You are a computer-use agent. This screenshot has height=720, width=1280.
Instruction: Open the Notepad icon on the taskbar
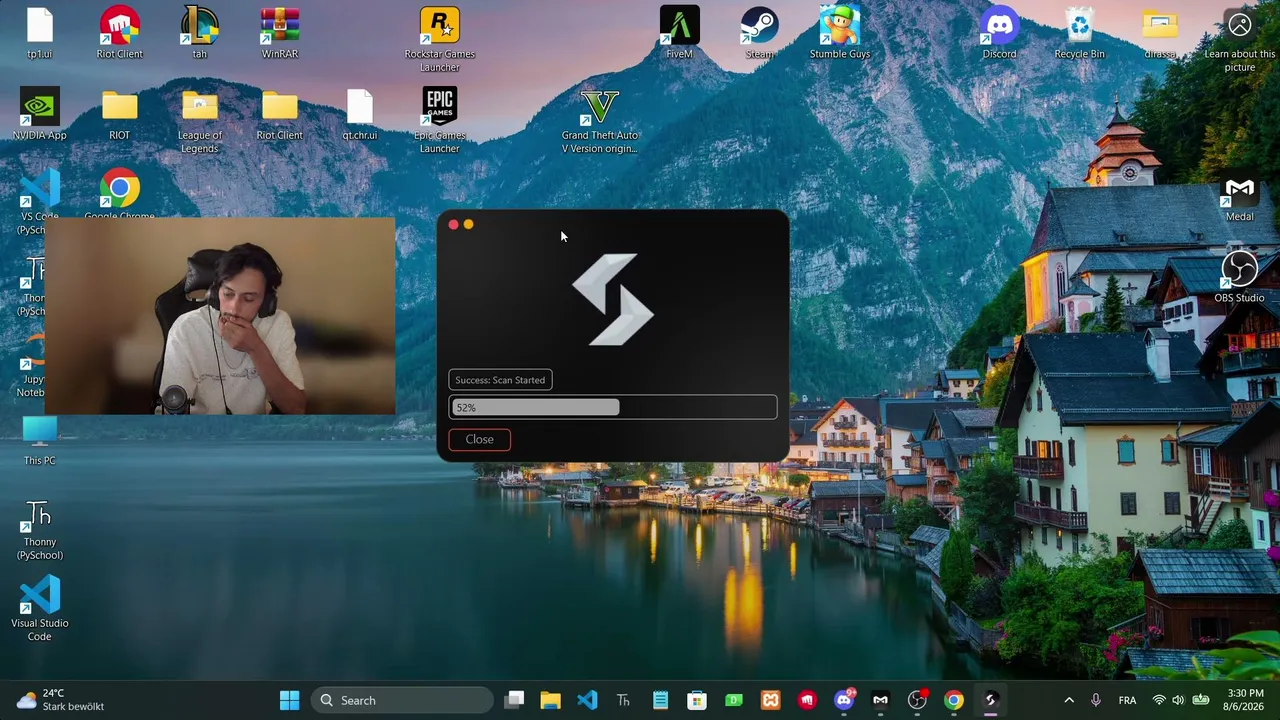660,700
